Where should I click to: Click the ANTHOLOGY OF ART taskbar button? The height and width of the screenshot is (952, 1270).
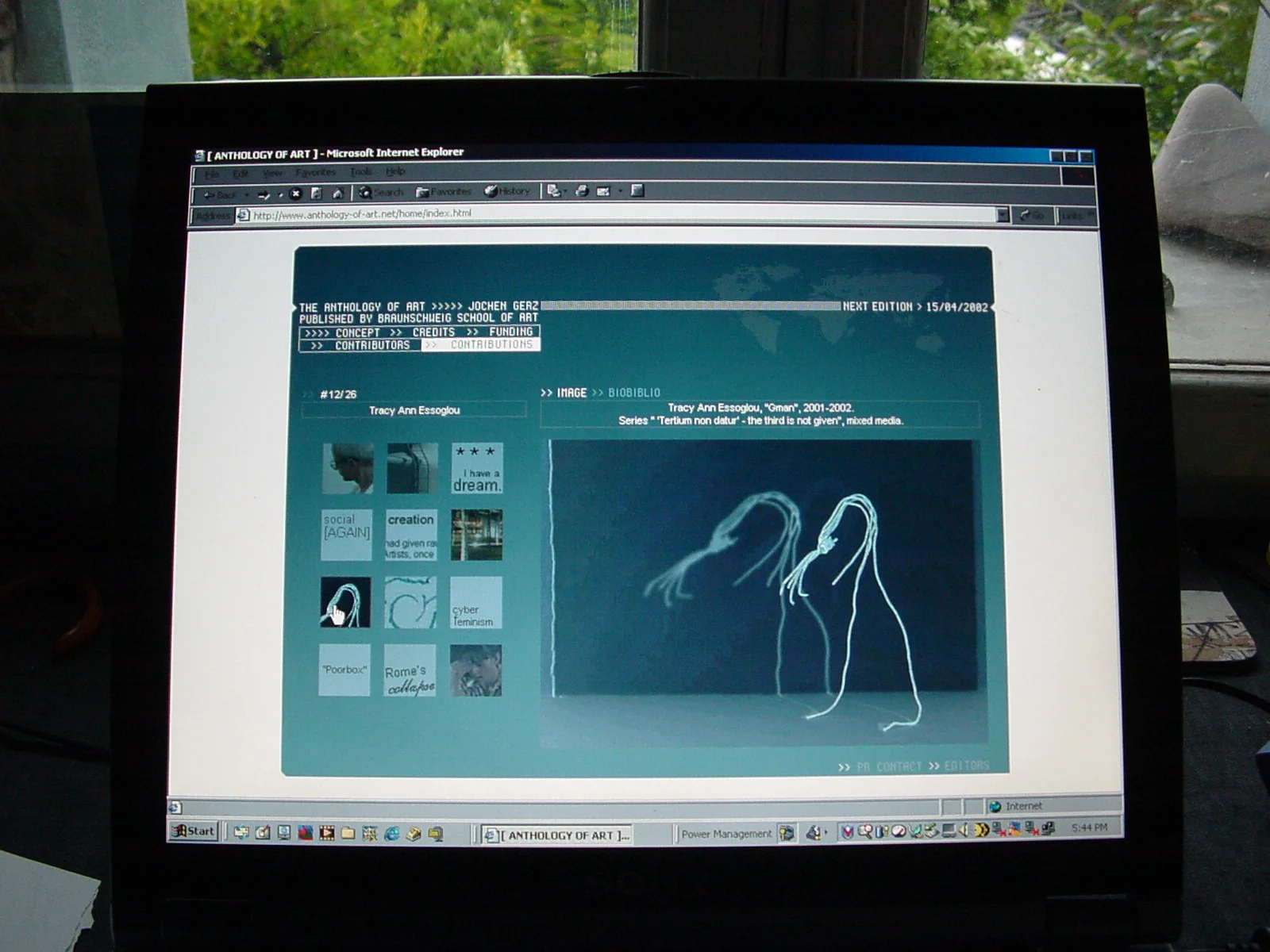coord(556,835)
